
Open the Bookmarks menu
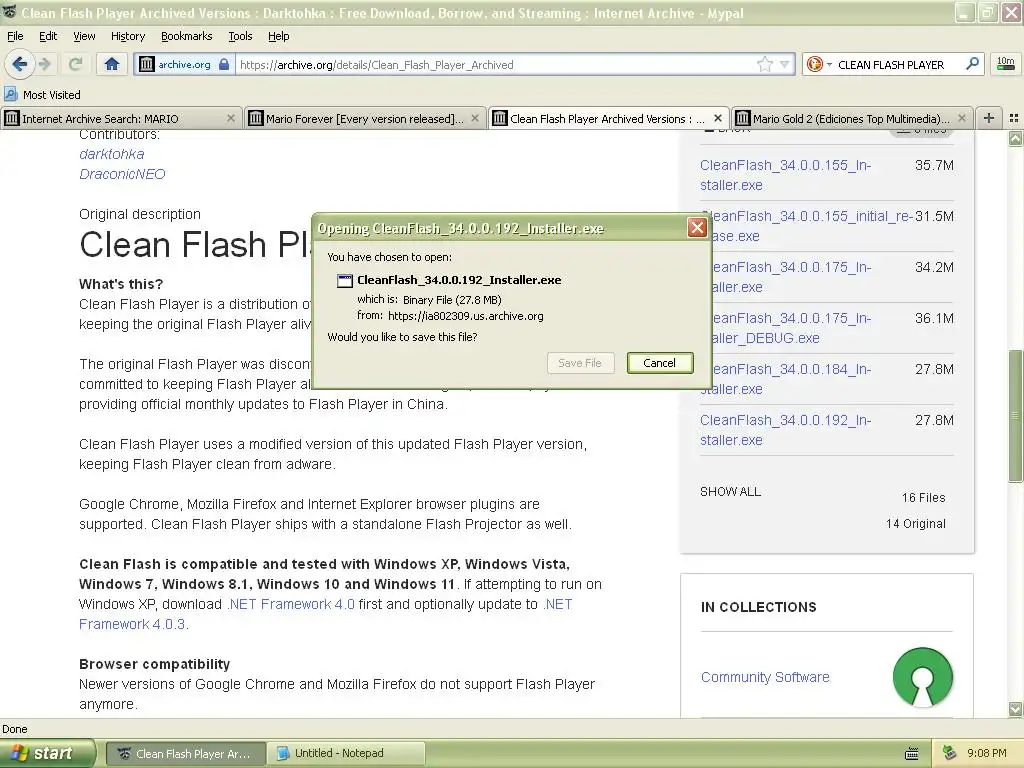pos(187,36)
